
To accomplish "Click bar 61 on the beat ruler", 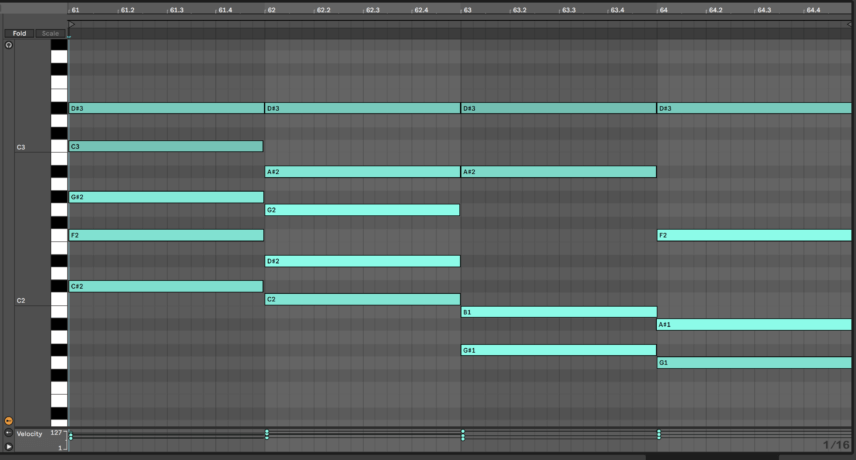I will [x=75, y=10].
